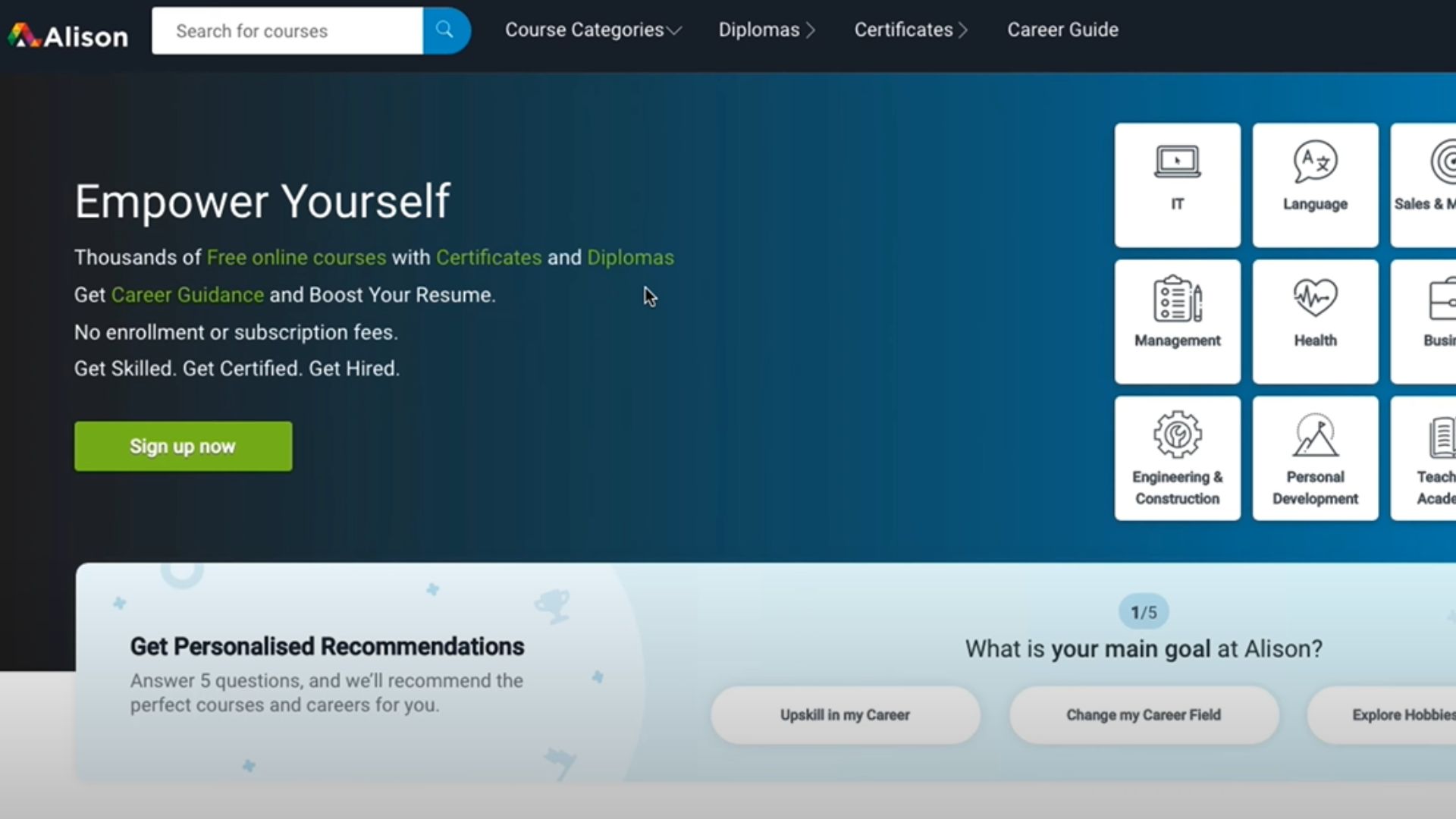Open Personal Development category tile
Screen dimensions: 1456x819
click(1315, 458)
